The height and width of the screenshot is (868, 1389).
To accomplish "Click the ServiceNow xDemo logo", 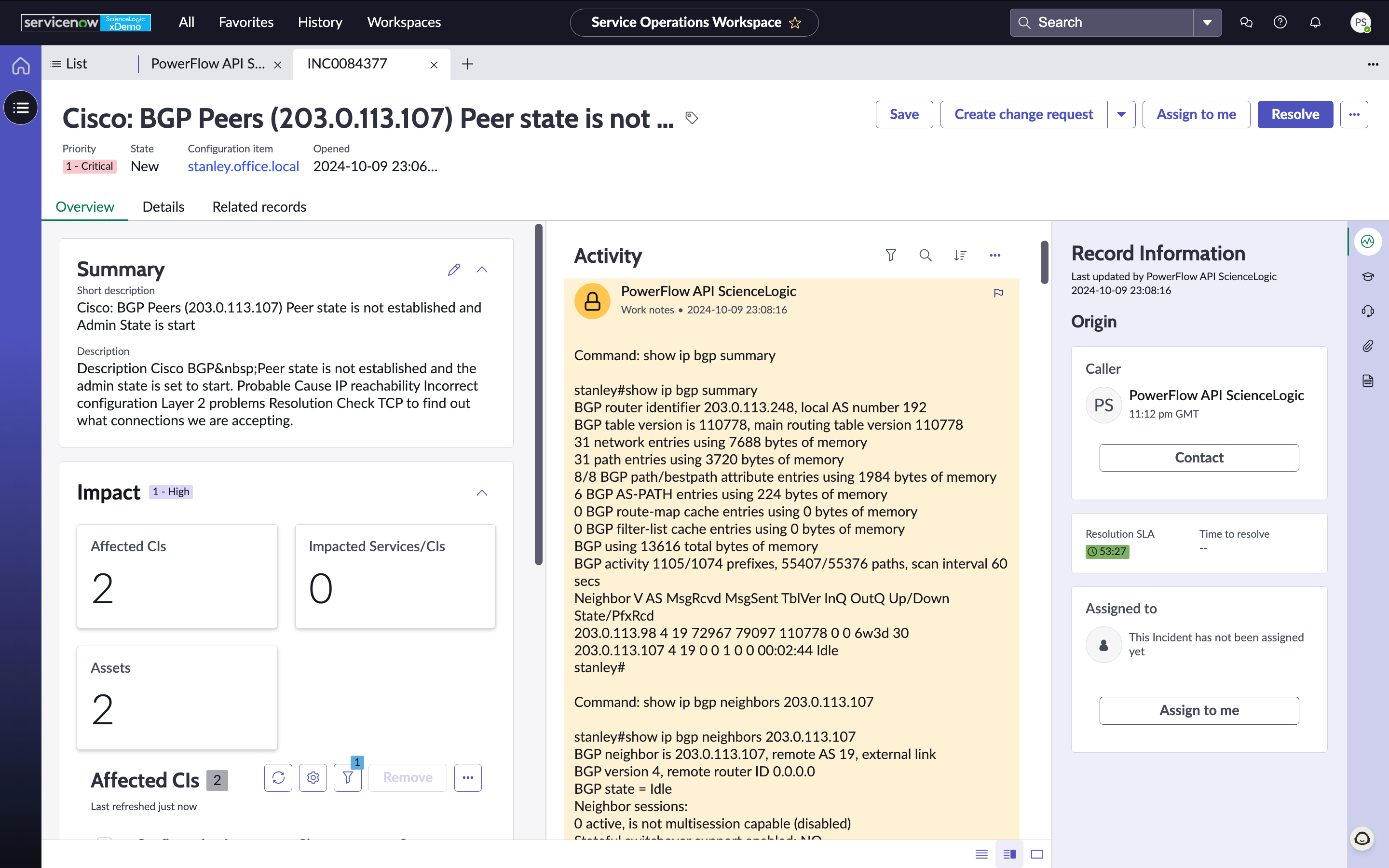I will [x=85, y=22].
